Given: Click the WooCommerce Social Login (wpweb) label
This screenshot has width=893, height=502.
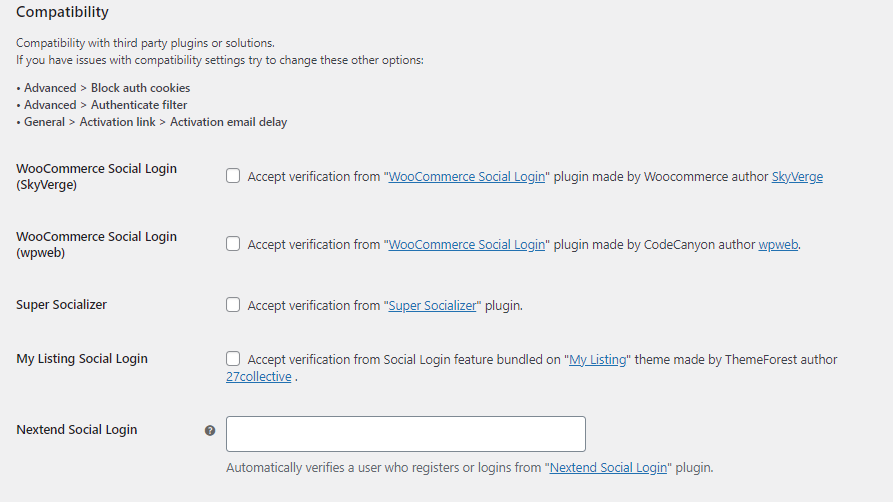Looking at the screenshot, I should point(96,244).
